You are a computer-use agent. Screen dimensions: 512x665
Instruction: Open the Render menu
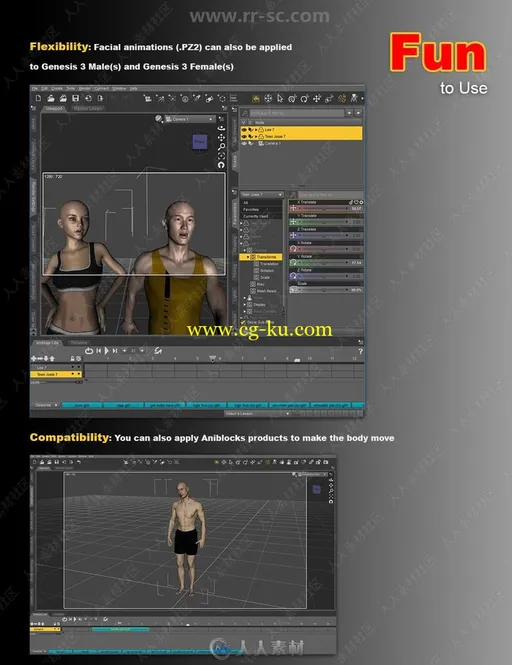point(85,89)
